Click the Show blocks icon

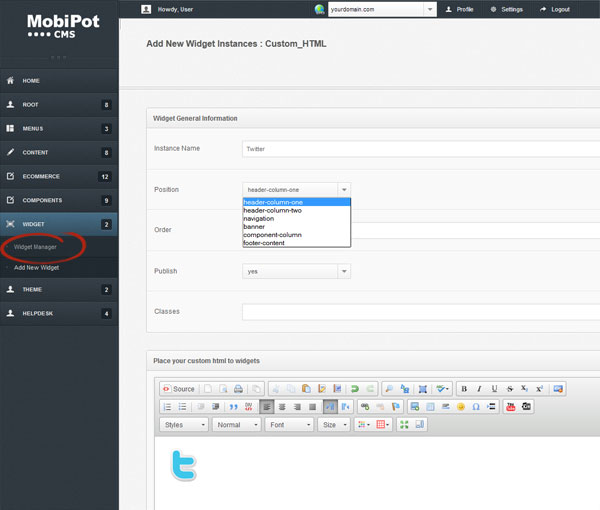(x=420, y=424)
